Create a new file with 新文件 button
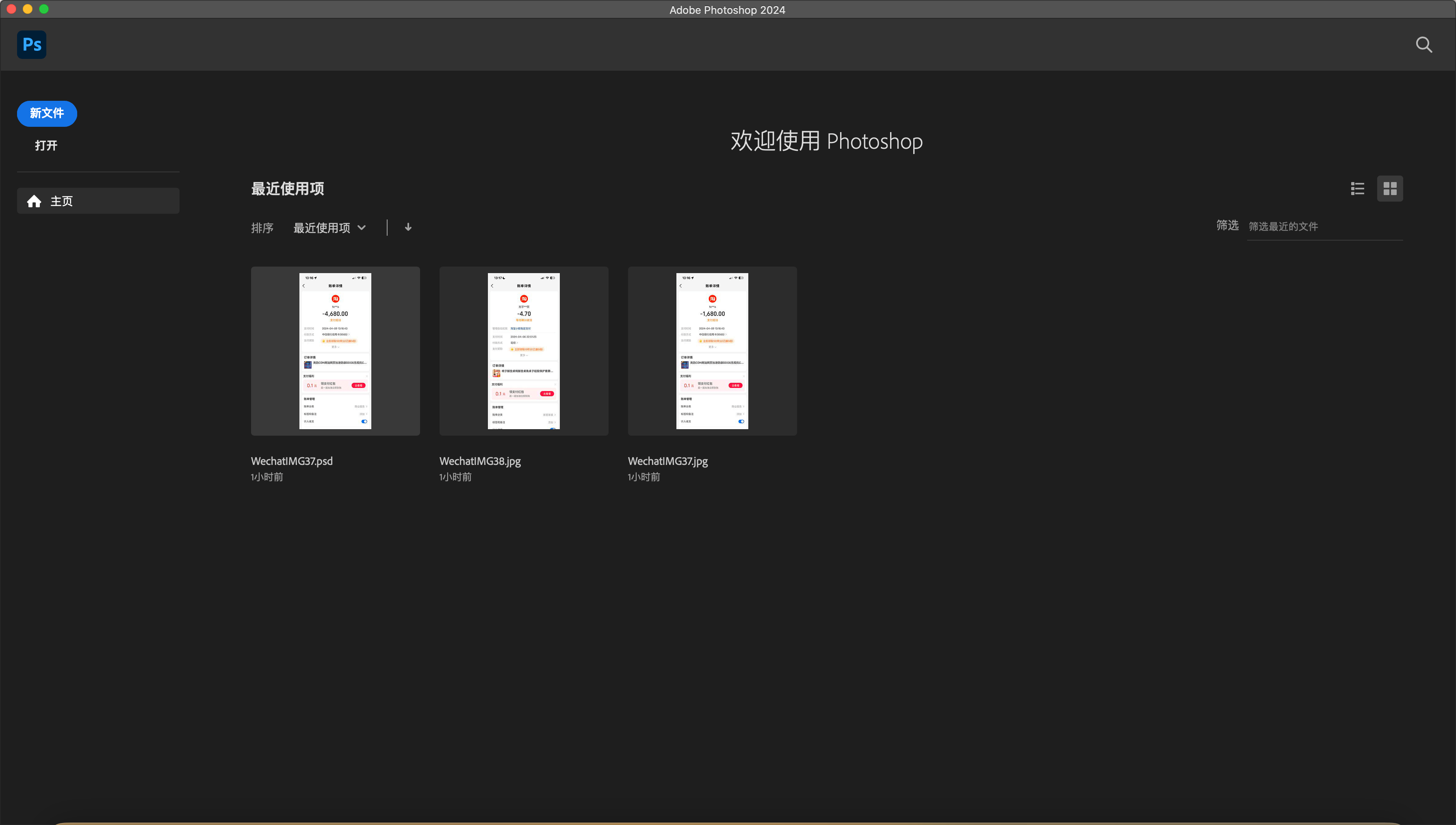The height and width of the screenshot is (825, 1456). 47,113
